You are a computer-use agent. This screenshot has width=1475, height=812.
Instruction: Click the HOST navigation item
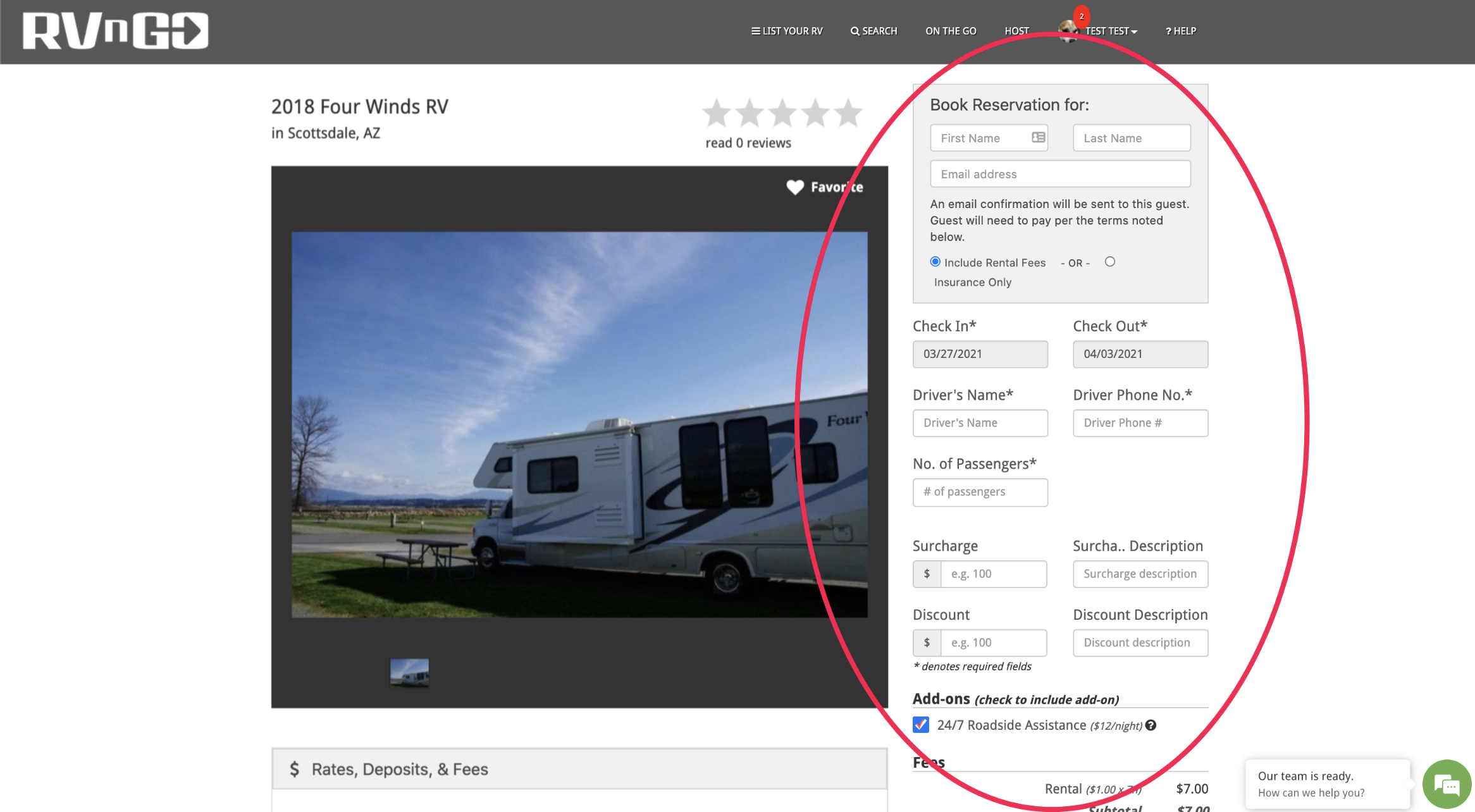[1016, 30]
